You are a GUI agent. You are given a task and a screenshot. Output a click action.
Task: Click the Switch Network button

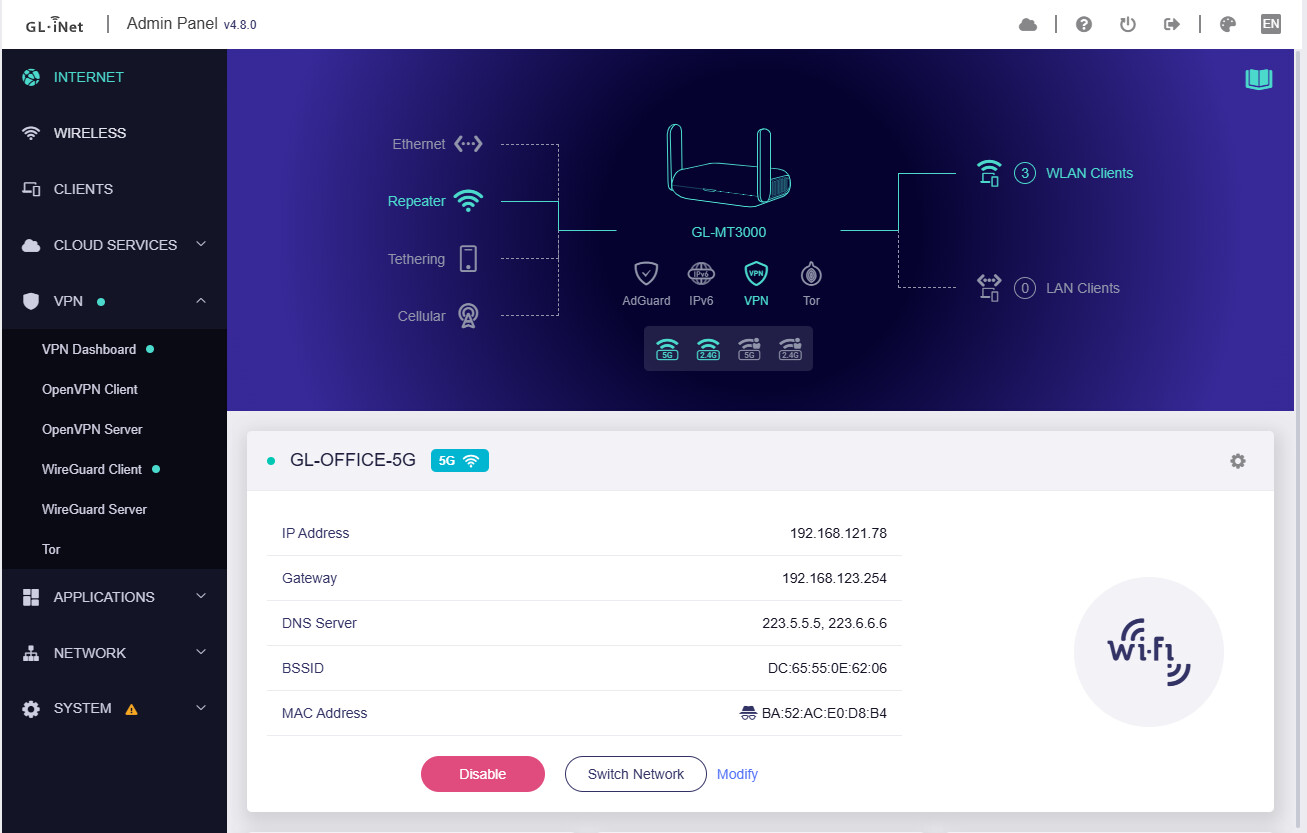(636, 774)
